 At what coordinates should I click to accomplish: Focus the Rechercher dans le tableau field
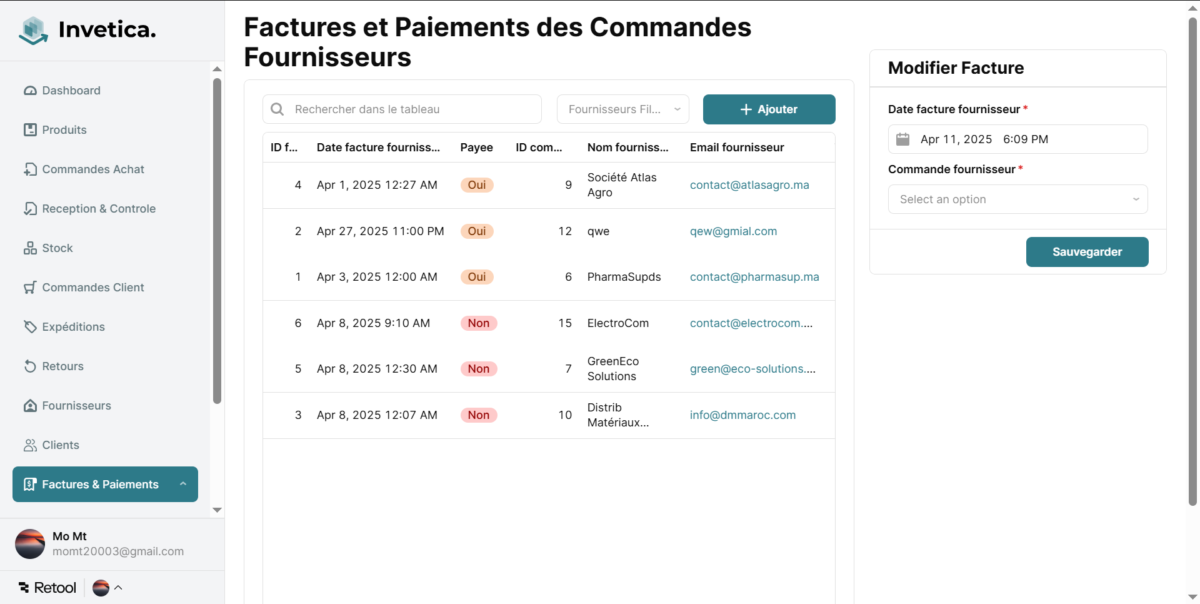[x=402, y=109]
